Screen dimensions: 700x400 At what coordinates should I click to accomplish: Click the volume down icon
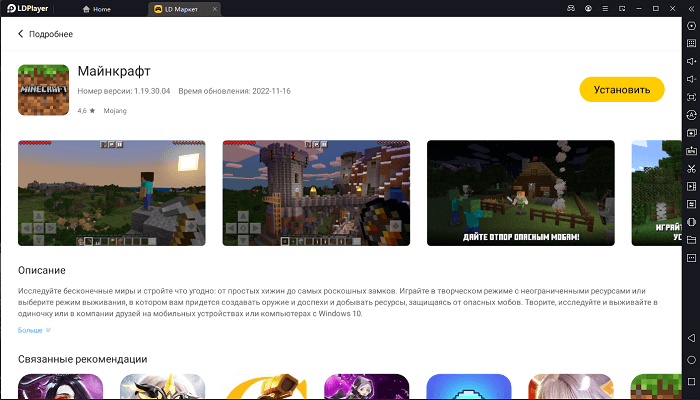[691, 79]
